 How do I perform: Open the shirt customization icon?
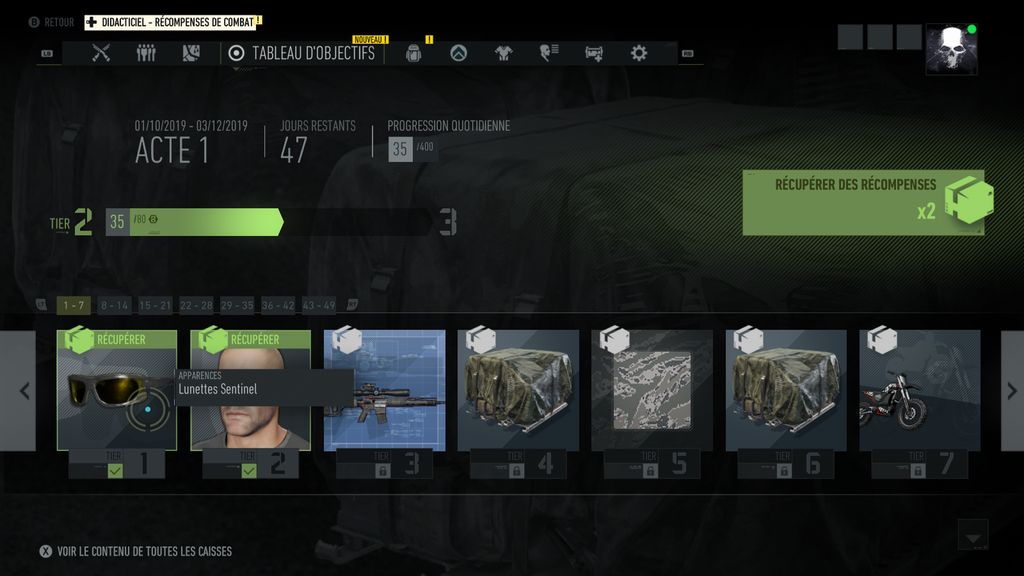[504, 53]
